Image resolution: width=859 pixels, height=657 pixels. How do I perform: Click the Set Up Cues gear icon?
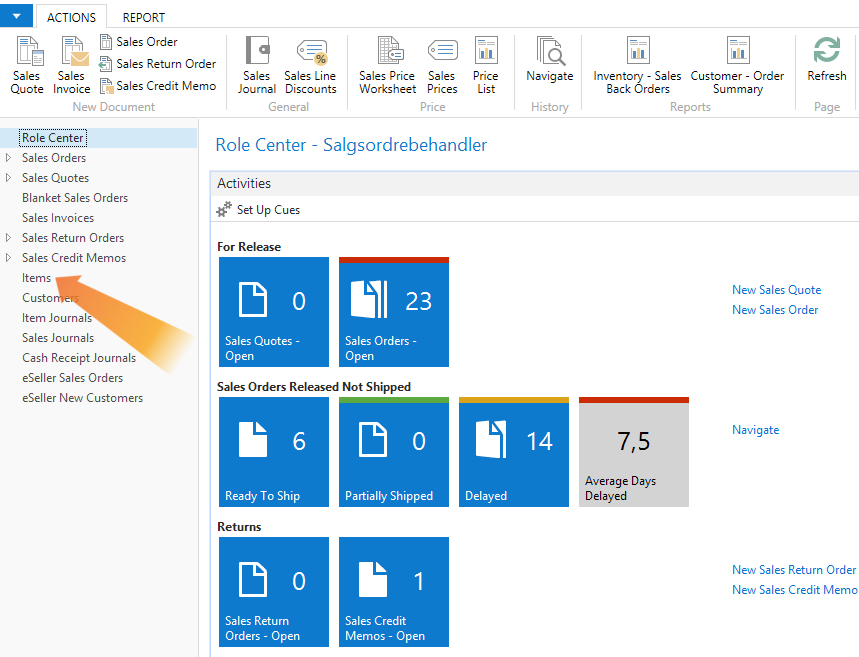(x=224, y=209)
